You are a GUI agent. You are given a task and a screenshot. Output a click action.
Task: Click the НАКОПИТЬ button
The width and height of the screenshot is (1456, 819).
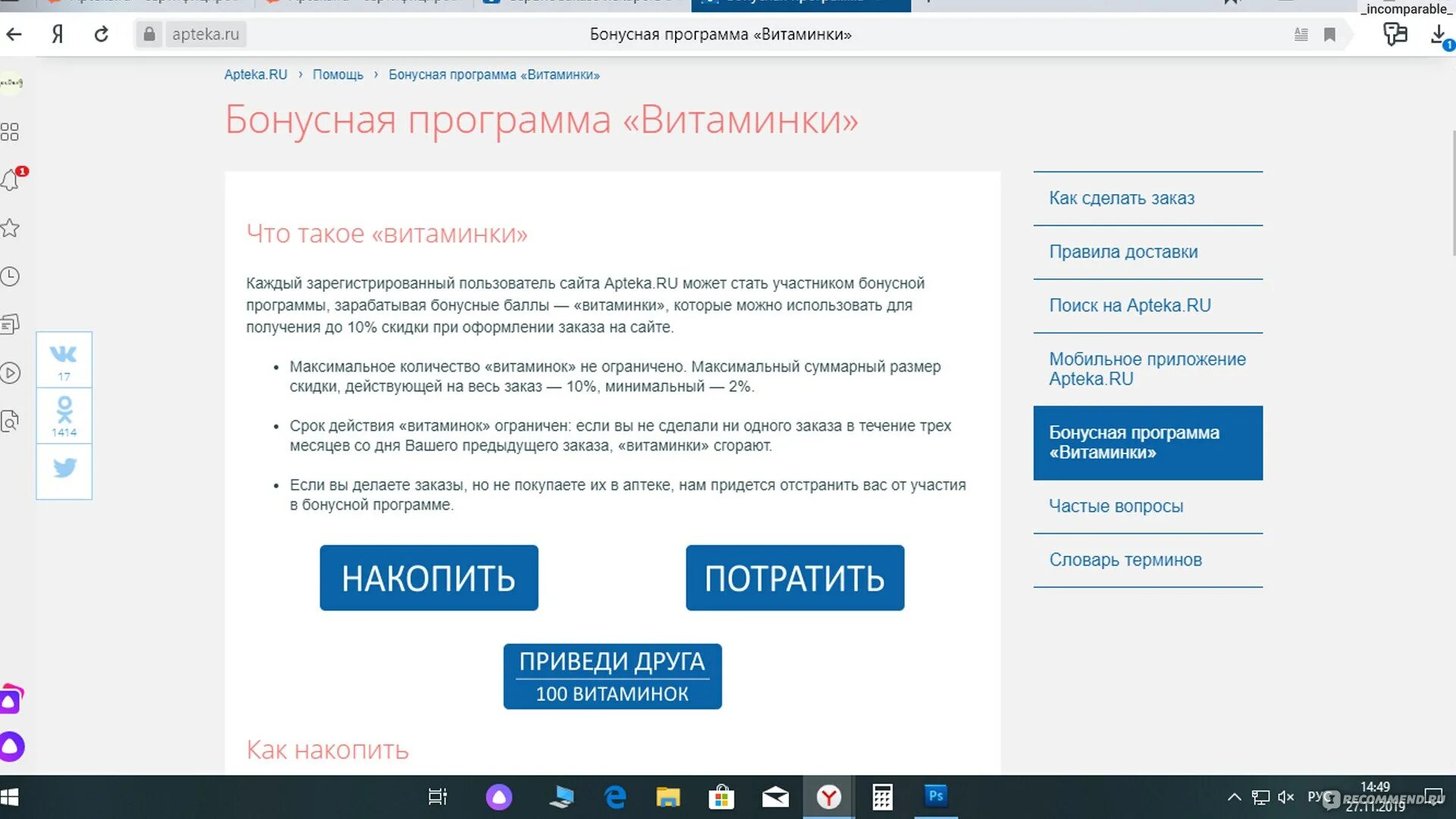coord(428,578)
